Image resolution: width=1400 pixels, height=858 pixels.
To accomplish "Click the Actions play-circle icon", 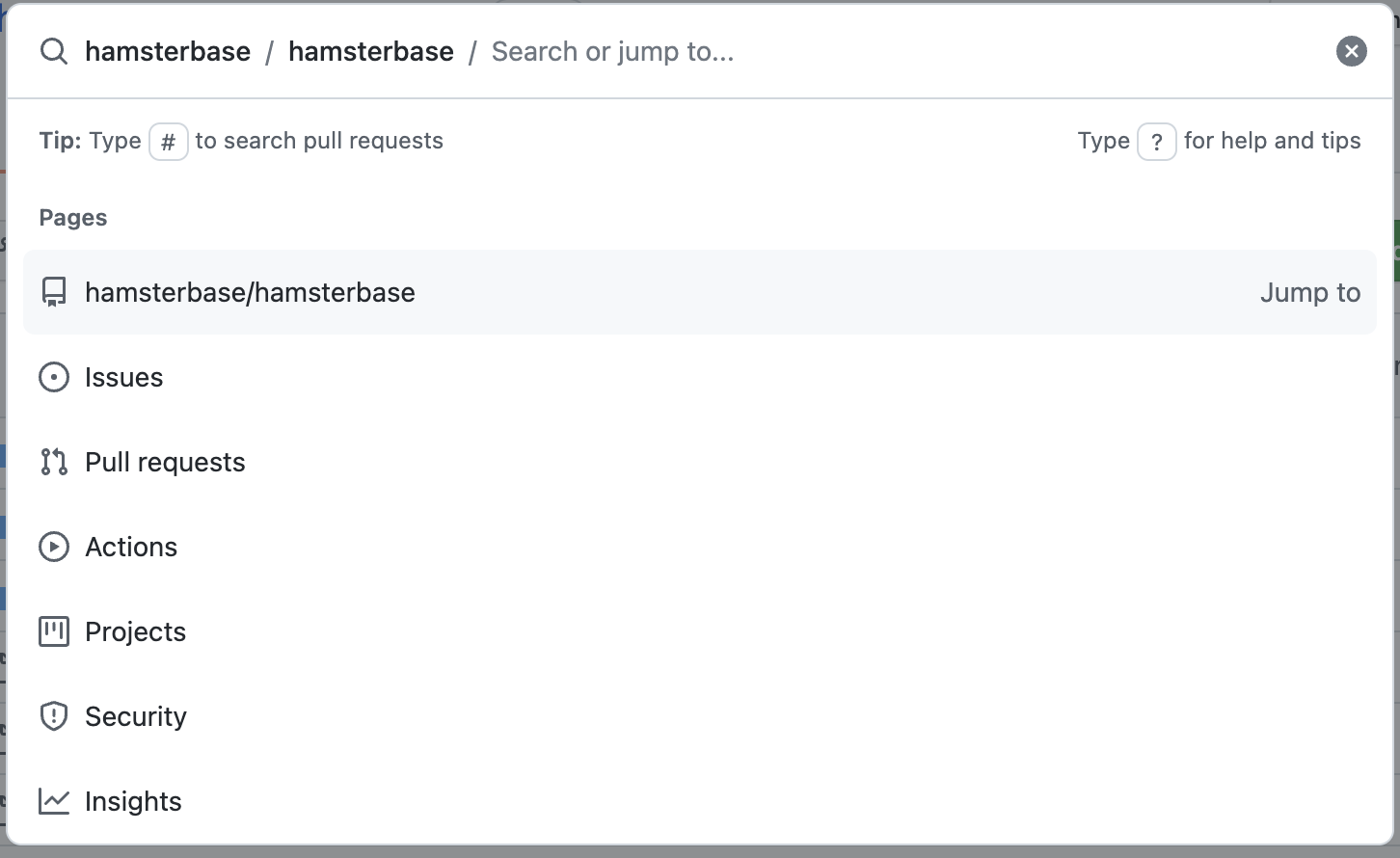I will pos(54,547).
